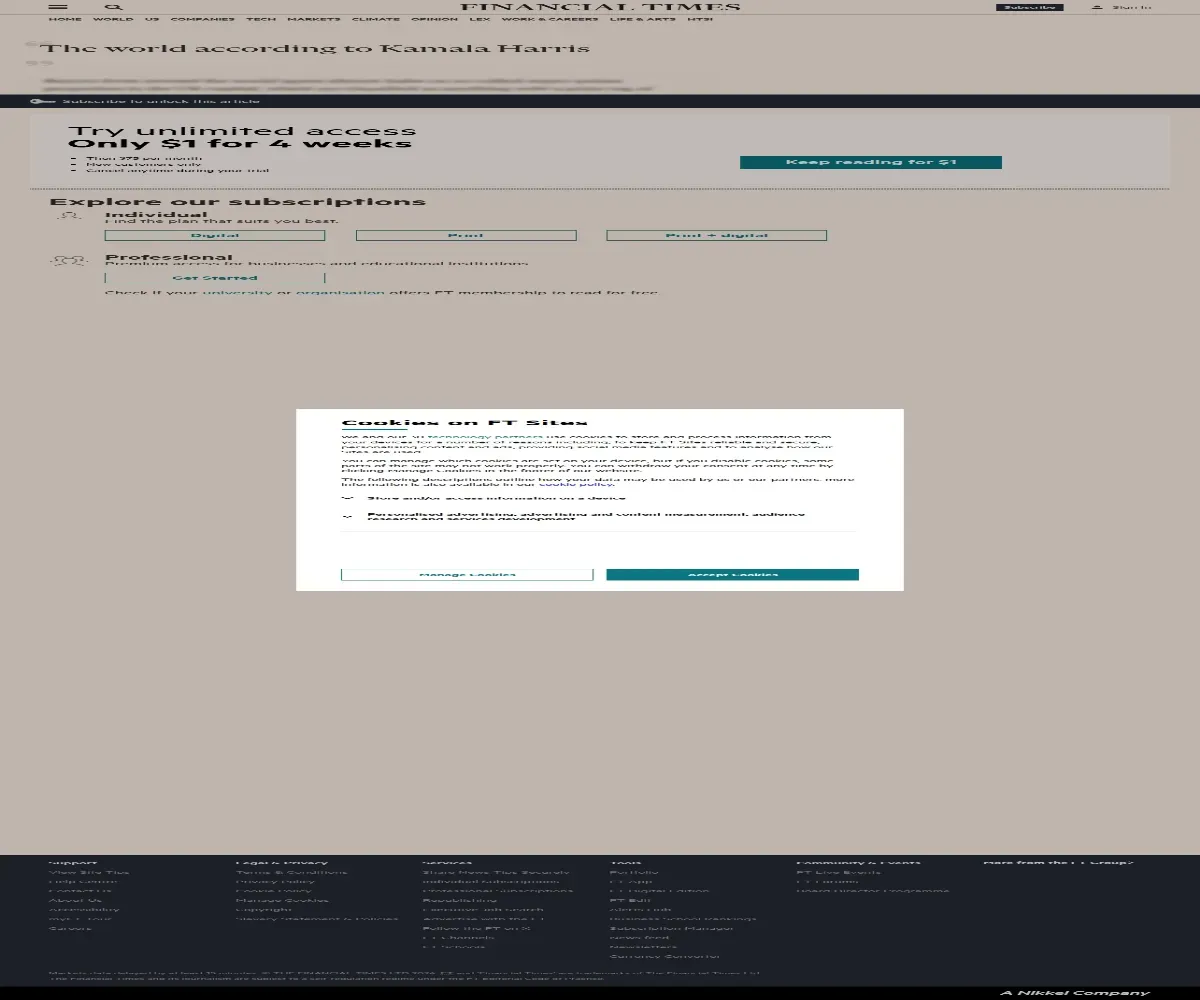Click the Subscribe button in header
Viewport: 1200px width, 1000px height.
tap(1029, 7)
